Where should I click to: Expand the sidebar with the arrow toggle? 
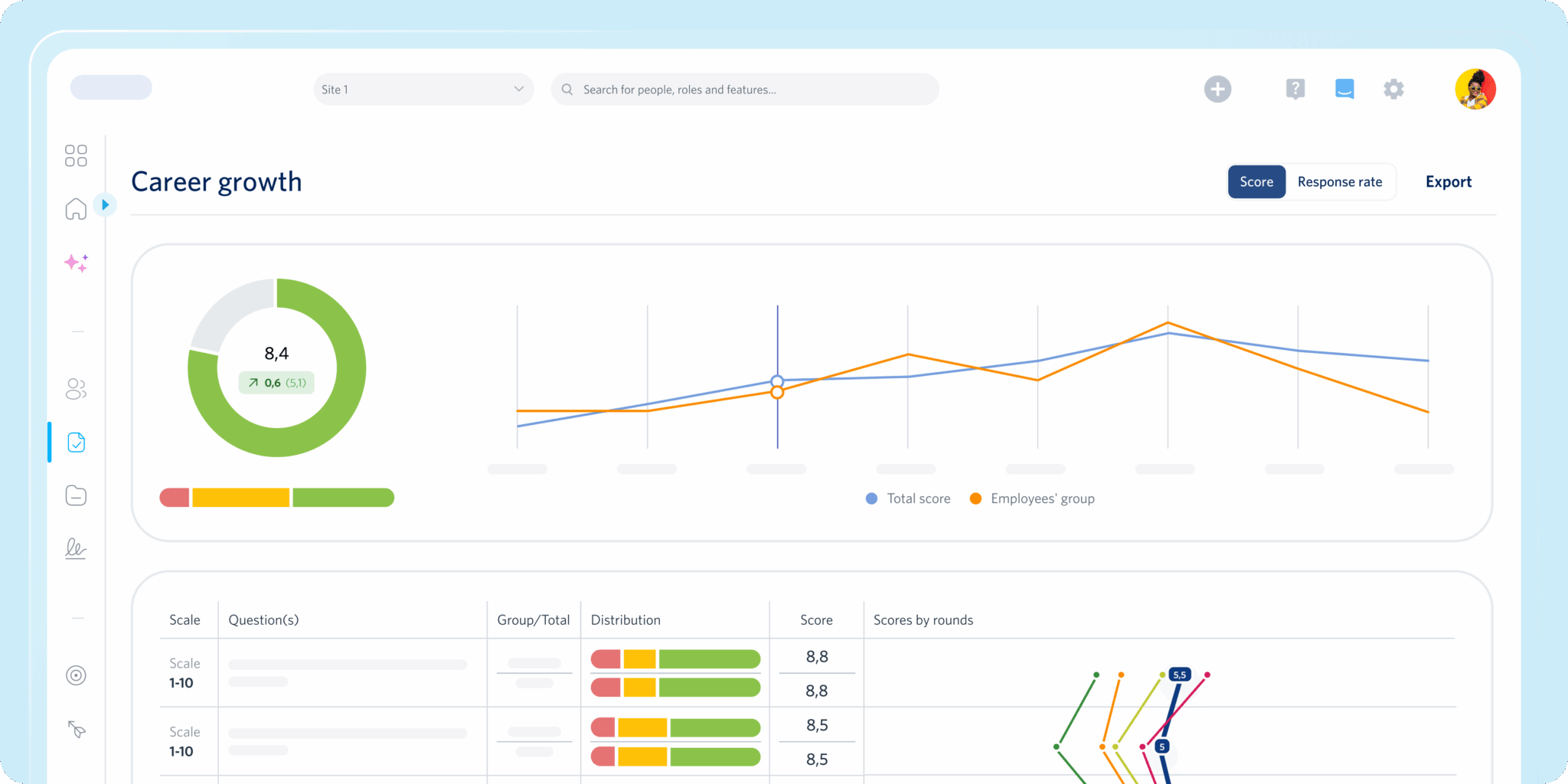[105, 205]
